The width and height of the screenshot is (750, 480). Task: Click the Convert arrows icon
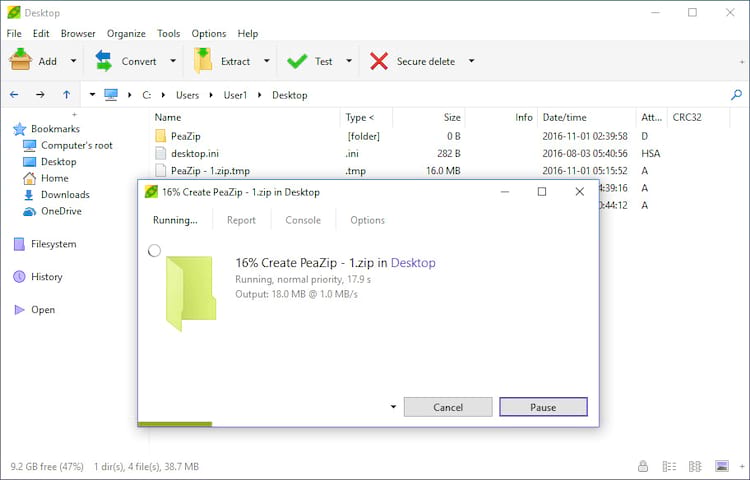click(x=103, y=61)
